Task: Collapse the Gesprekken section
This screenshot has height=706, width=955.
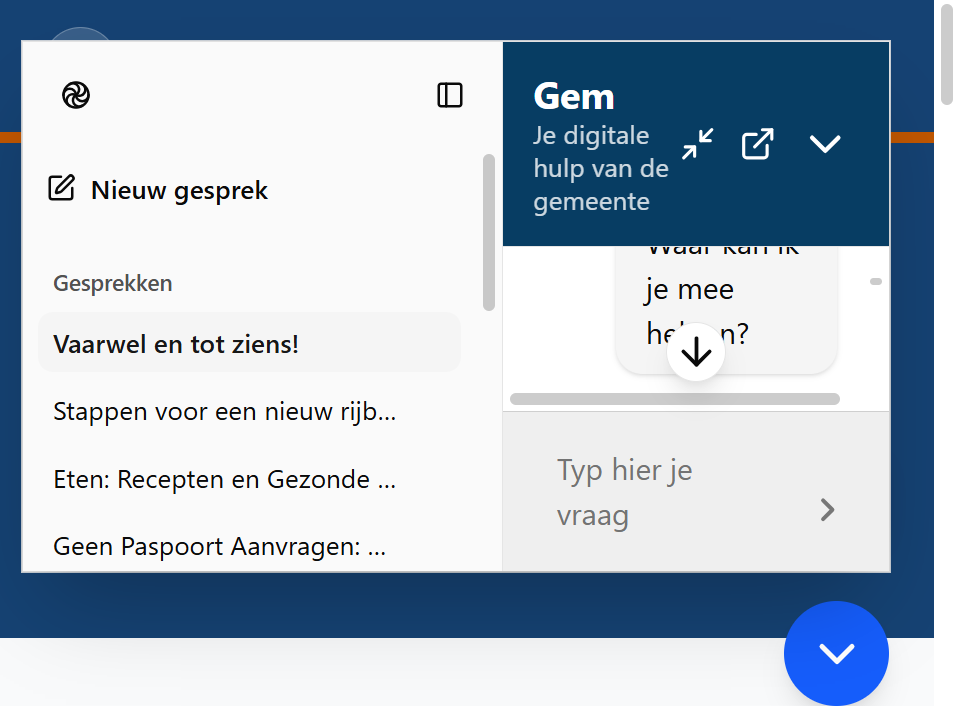Action: tap(114, 283)
